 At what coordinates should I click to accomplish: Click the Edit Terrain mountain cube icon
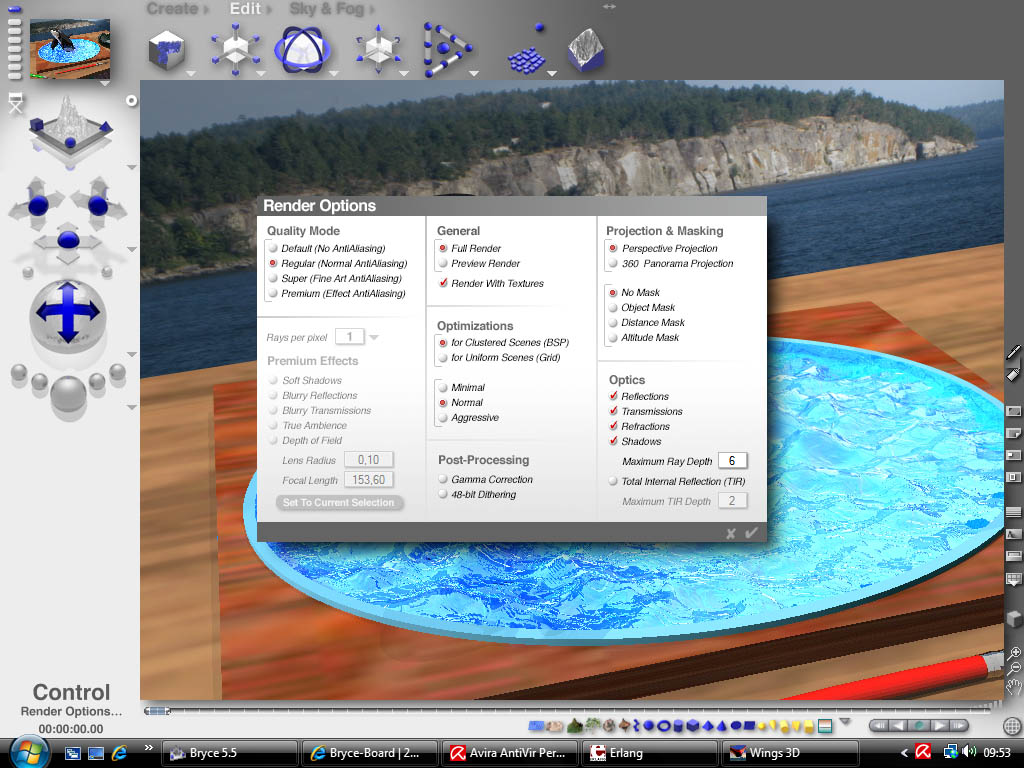coord(586,50)
